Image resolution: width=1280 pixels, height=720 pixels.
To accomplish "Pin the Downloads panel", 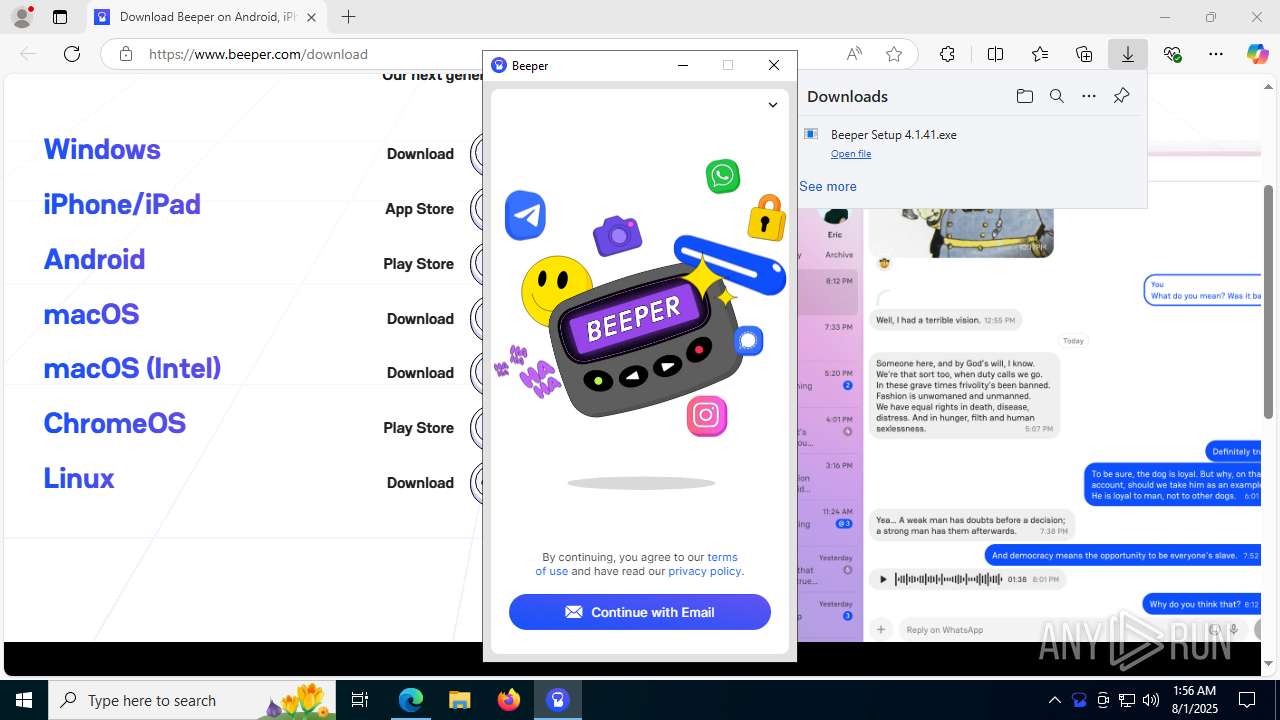I will (1121, 96).
